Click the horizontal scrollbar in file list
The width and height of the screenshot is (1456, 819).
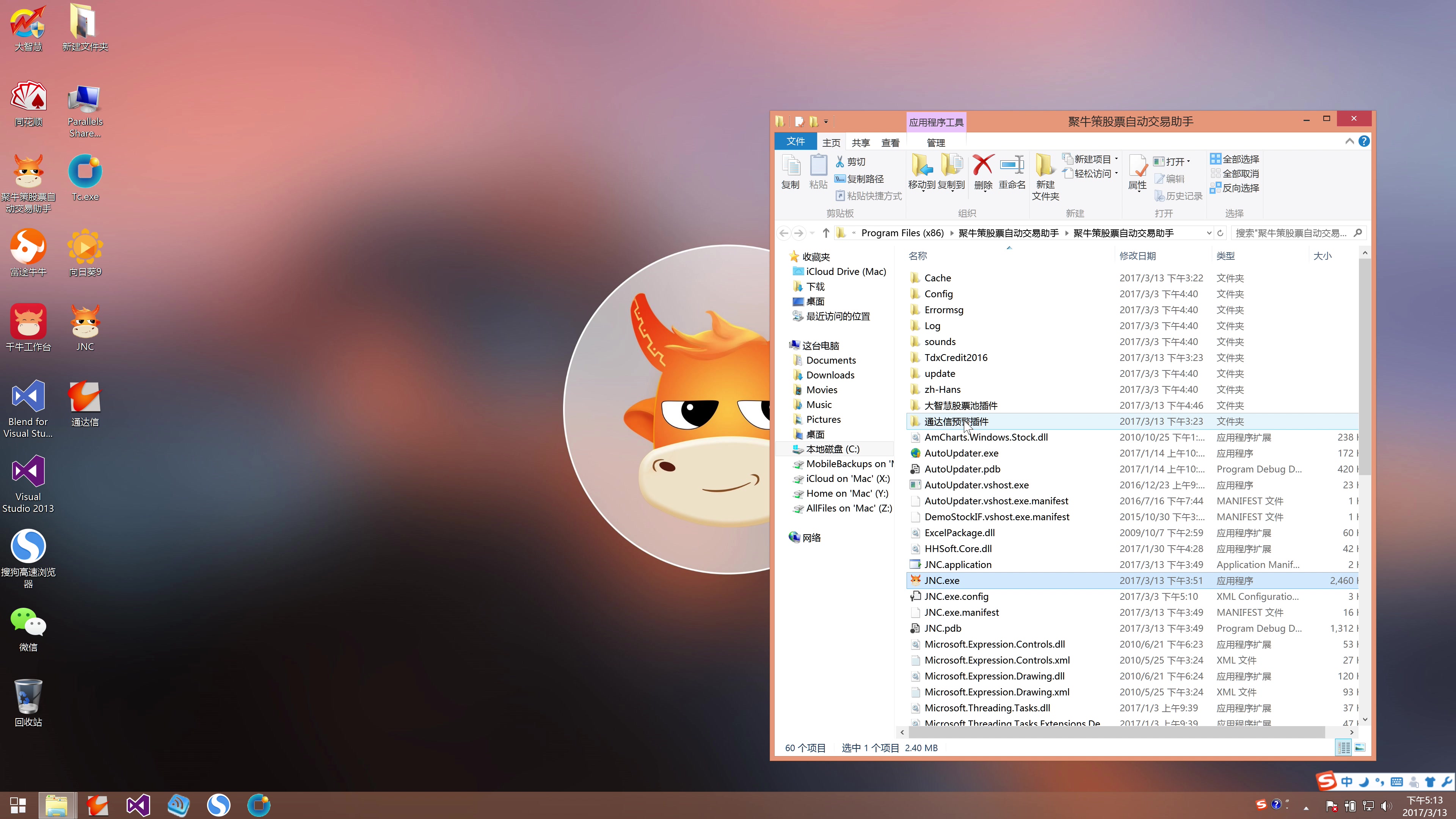pos(1116,732)
